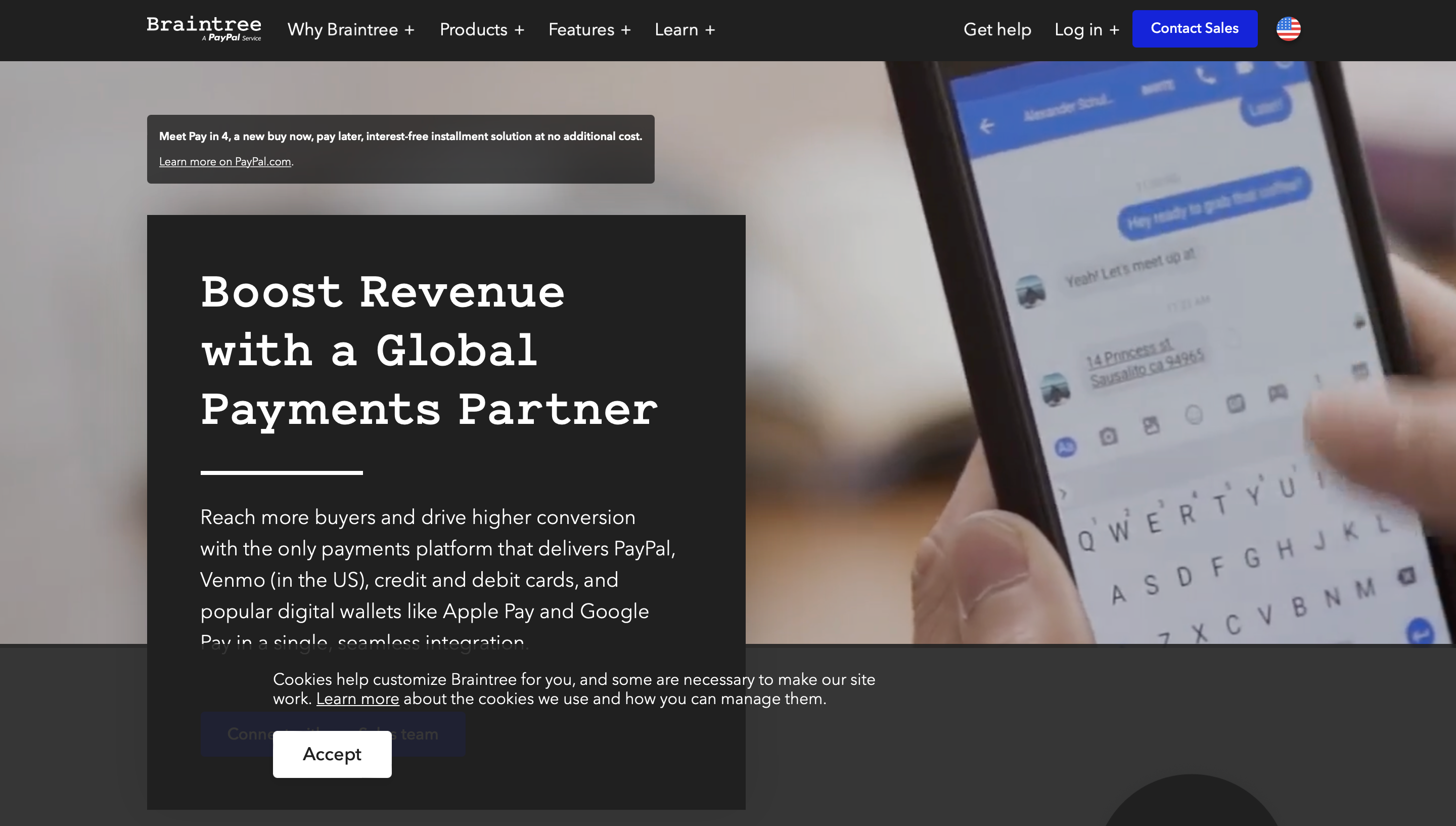
Task: Go to the Get help page
Action: click(x=997, y=29)
